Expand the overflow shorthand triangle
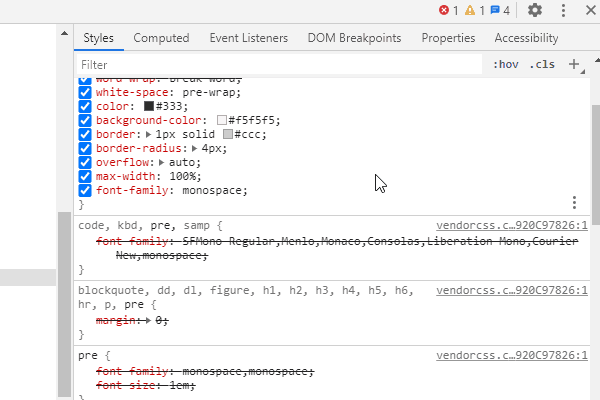Screen dimensions: 600x400 point(161,162)
